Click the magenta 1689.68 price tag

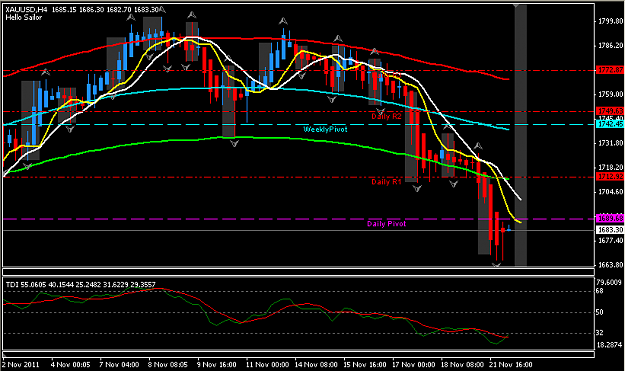coord(610,218)
